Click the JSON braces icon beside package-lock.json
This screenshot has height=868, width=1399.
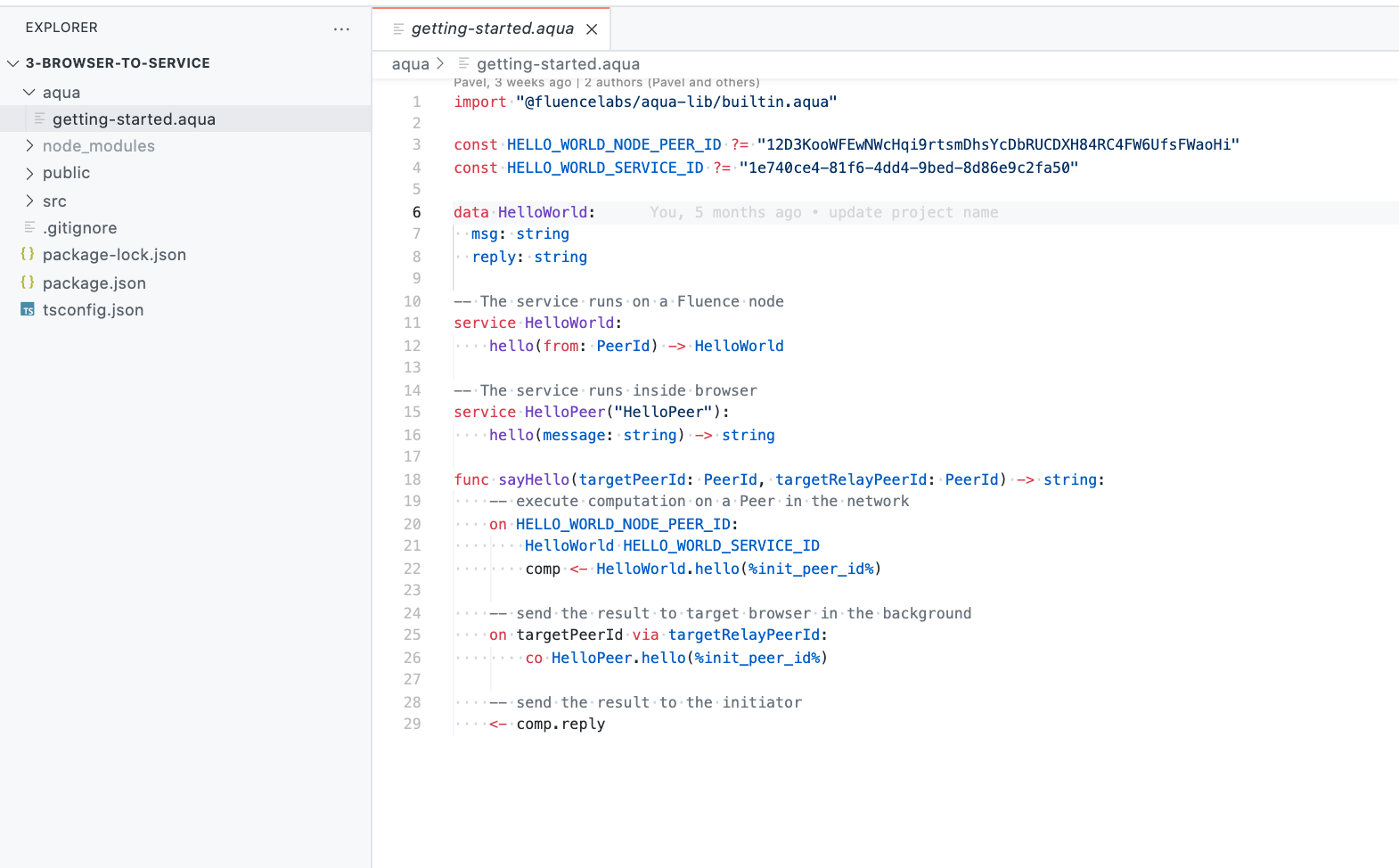pos(28,254)
